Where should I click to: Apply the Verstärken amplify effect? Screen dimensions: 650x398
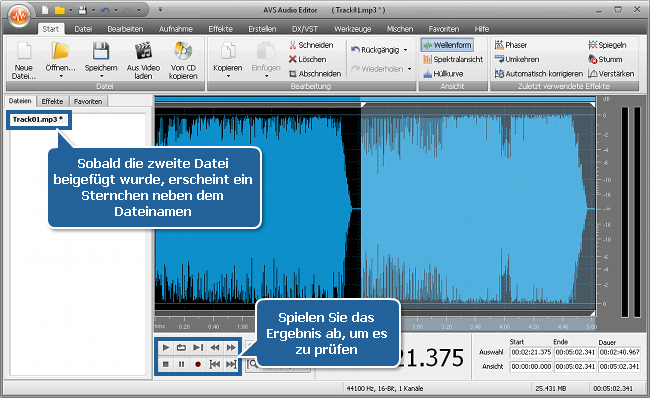tap(611, 73)
